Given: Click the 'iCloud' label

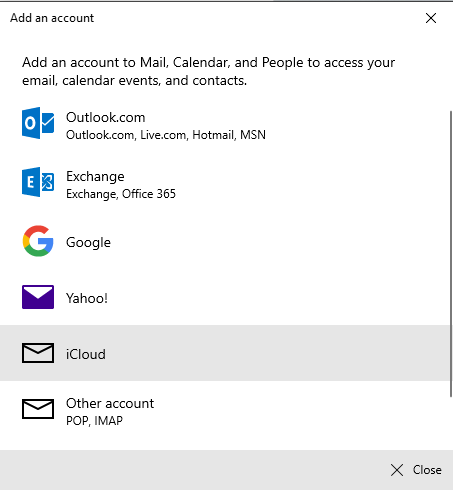Looking at the screenshot, I should (x=86, y=354).
